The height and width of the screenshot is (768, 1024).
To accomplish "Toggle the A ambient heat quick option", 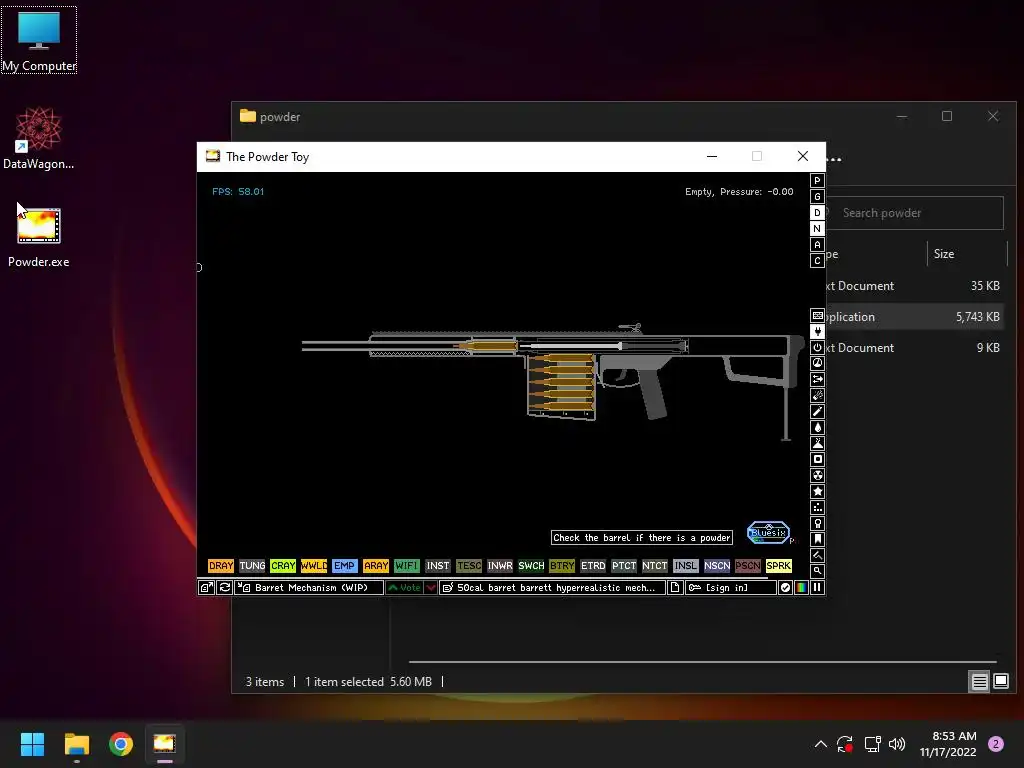I will 817,245.
